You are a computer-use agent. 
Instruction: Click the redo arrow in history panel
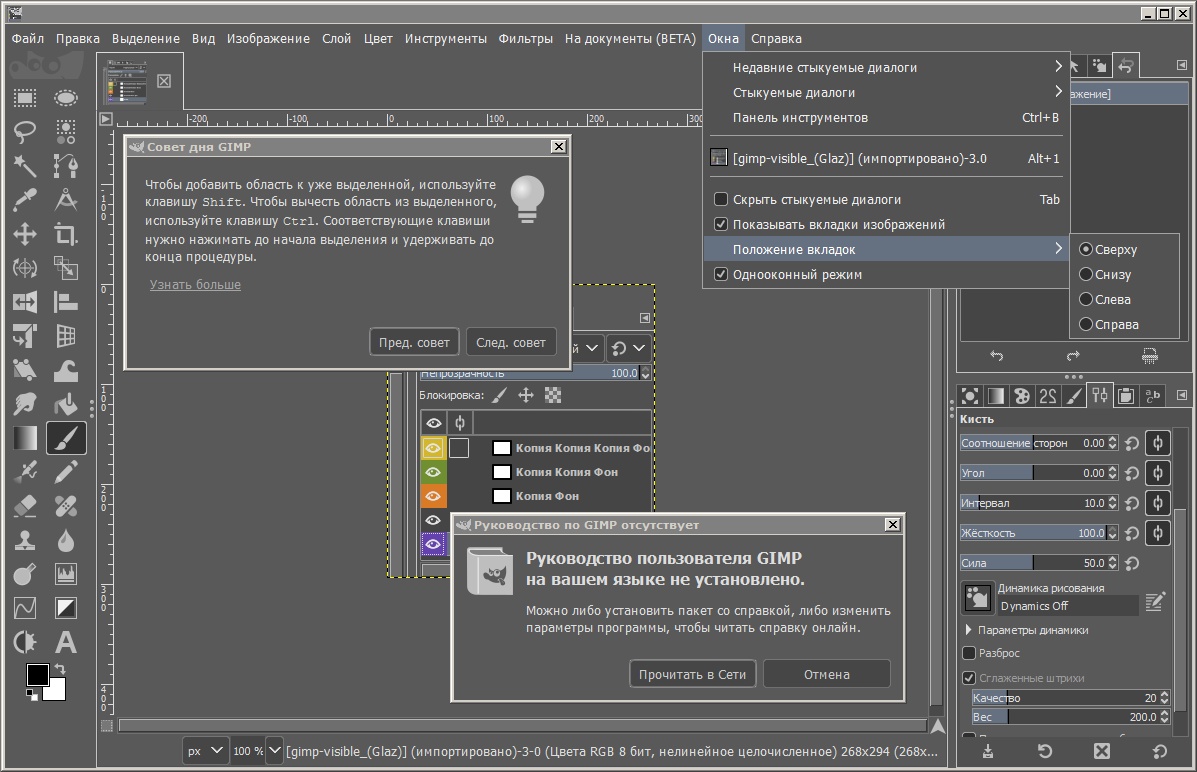pyautogui.click(x=1073, y=355)
